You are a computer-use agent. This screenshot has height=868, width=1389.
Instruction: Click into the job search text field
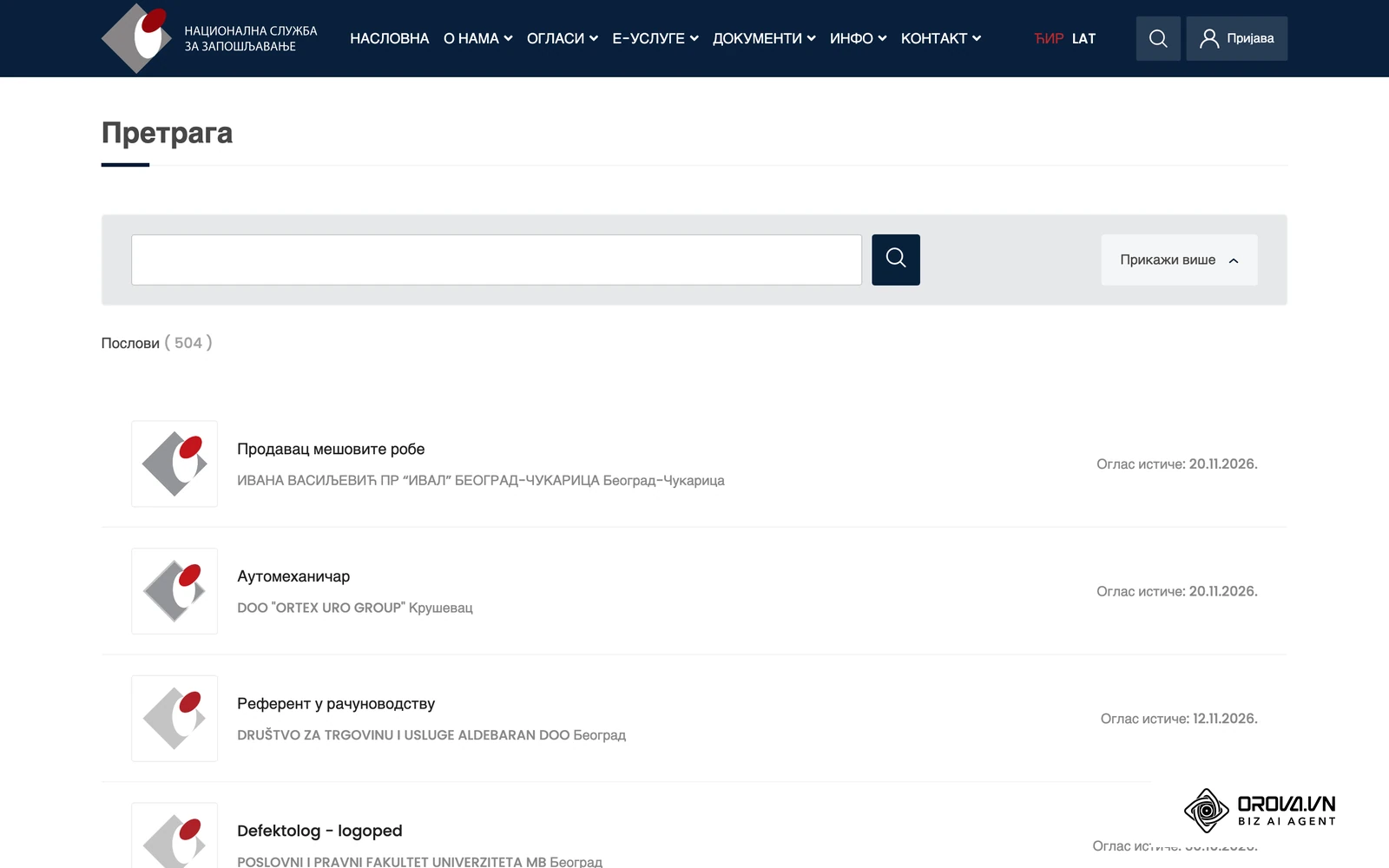click(497, 260)
